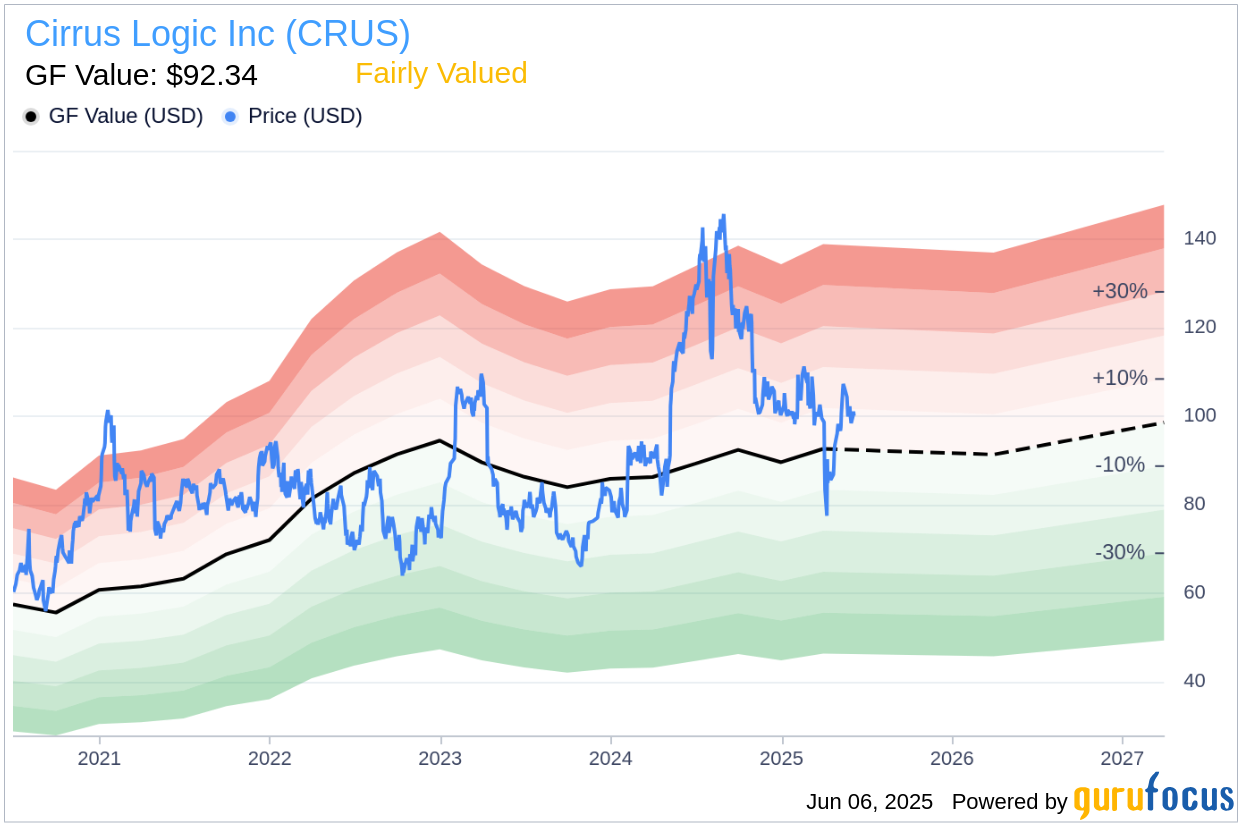Click the blue Price legend dot
Screen dimensions: 1242x826
pyautogui.click(x=231, y=117)
